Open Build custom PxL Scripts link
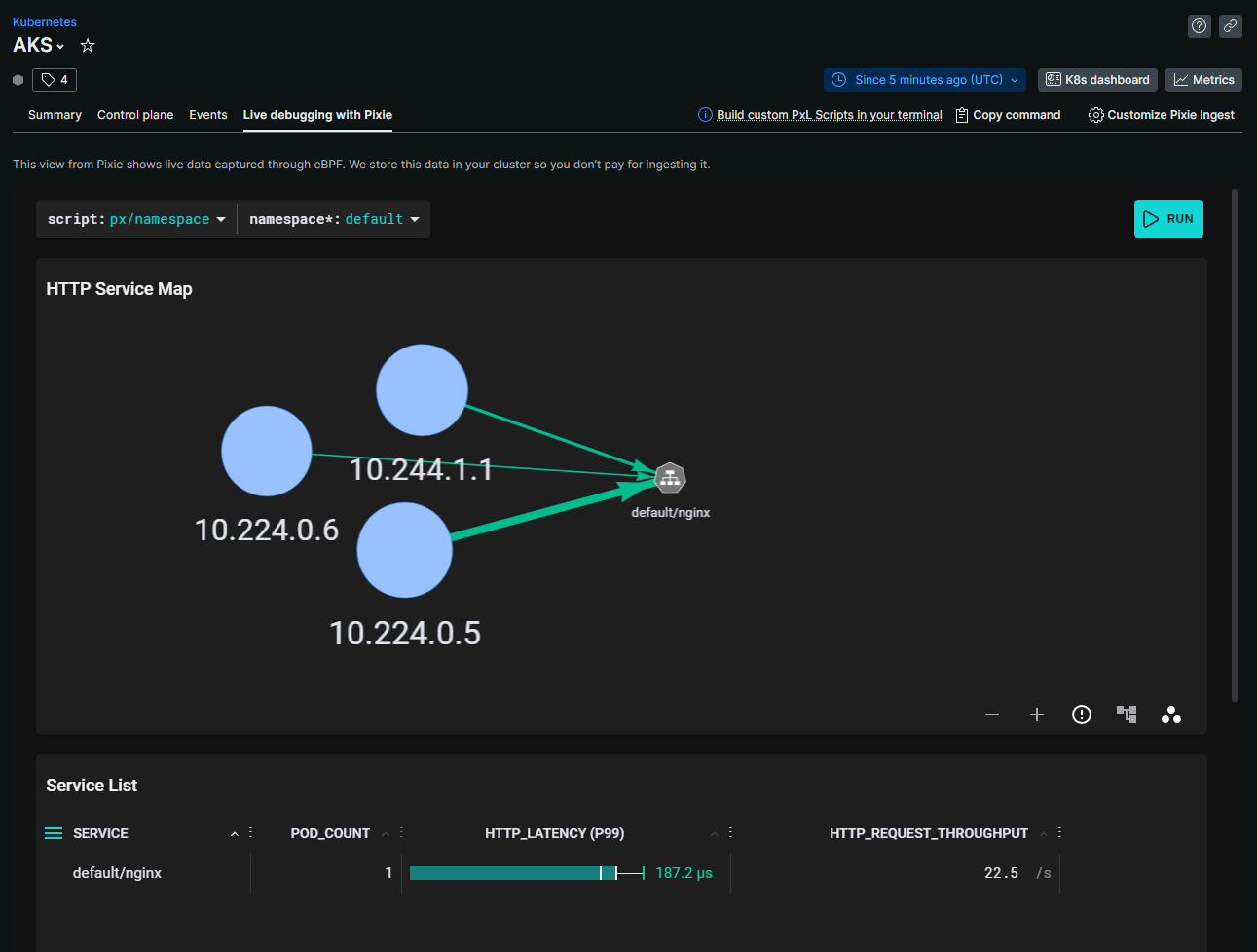Screen dimensions: 1257x952 coord(830,115)
